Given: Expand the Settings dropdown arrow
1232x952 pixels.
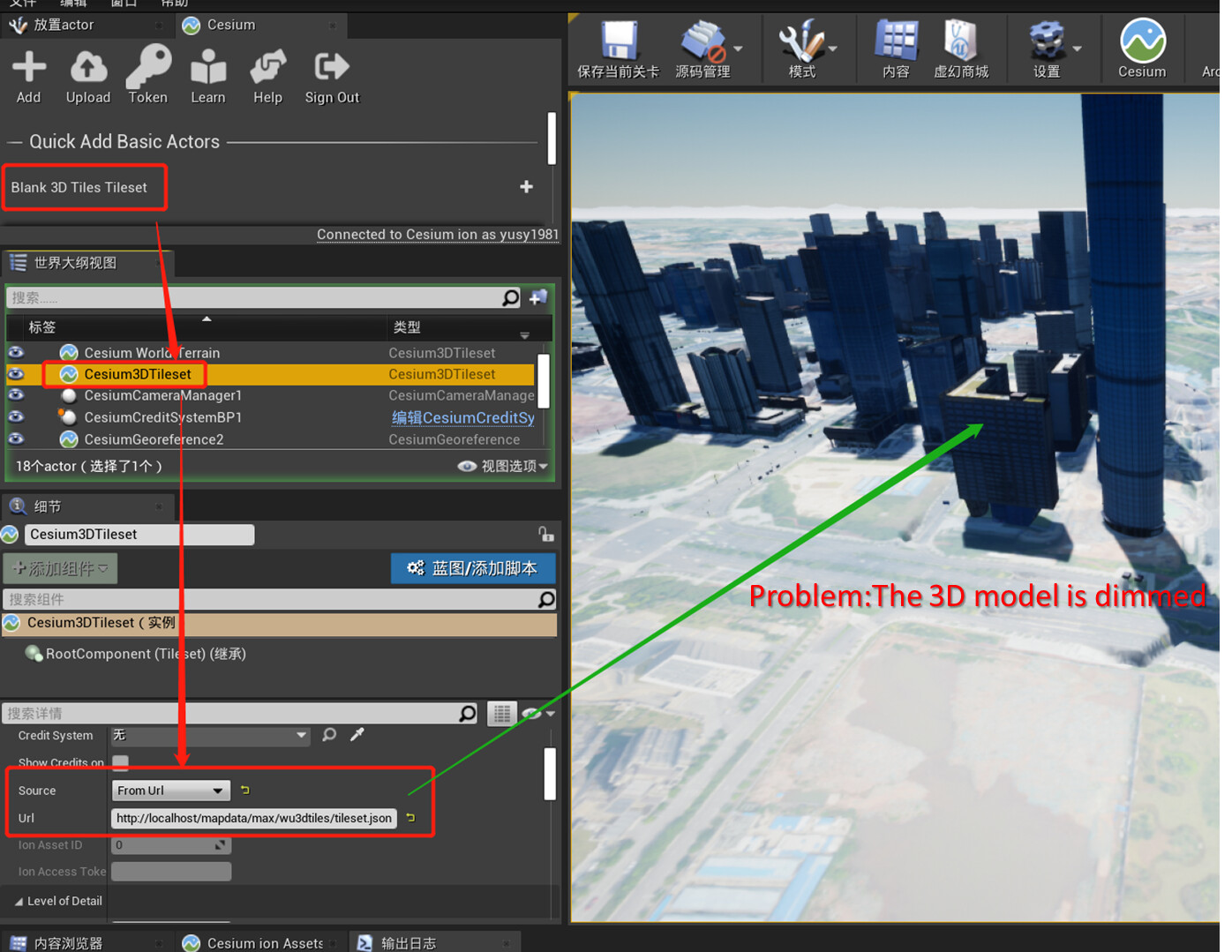Looking at the screenshot, I should point(1077,49).
